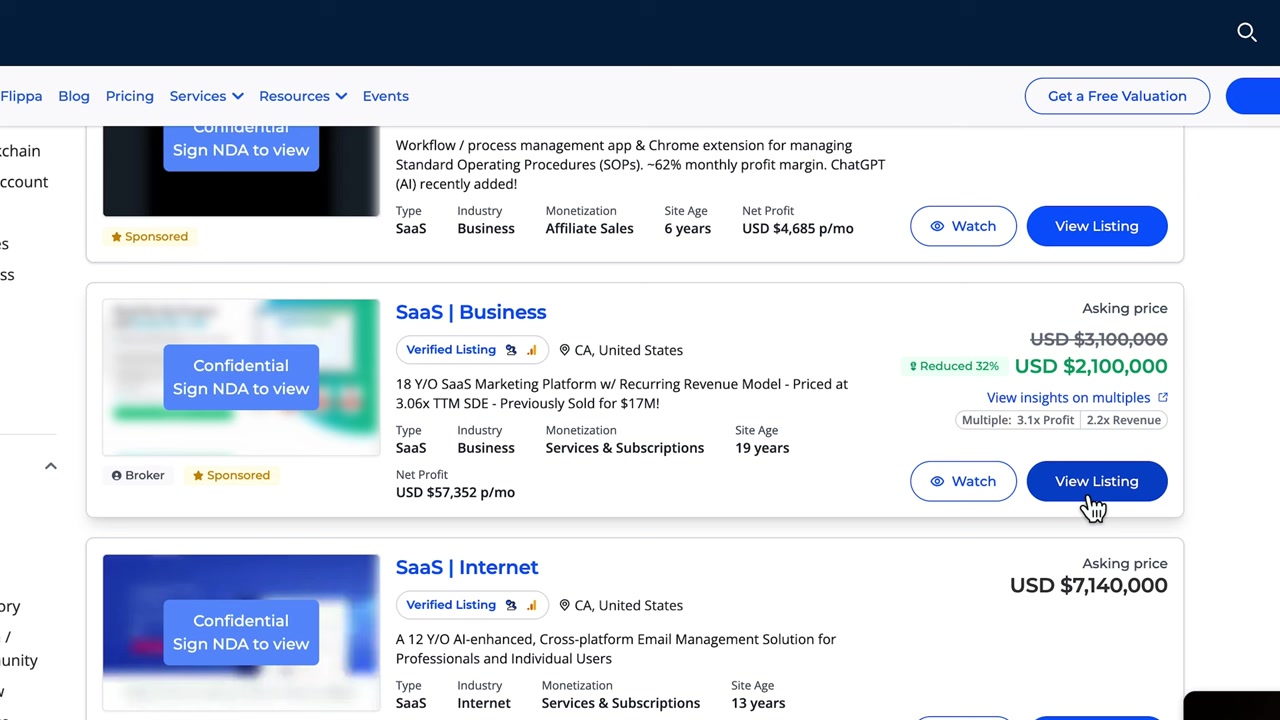Expand the Services menu
1280x720 pixels.
(206, 96)
